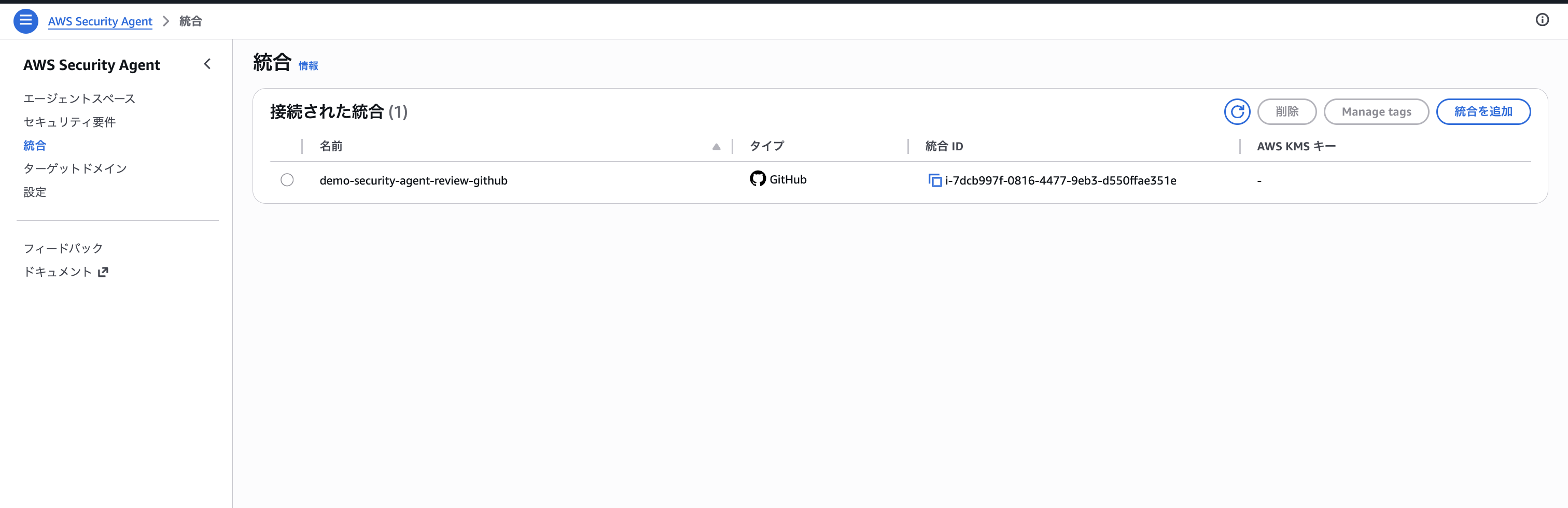This screenshot has width=1568, height=508.
Task: Open the 情報 help link next to 統合
Action: 307,65
